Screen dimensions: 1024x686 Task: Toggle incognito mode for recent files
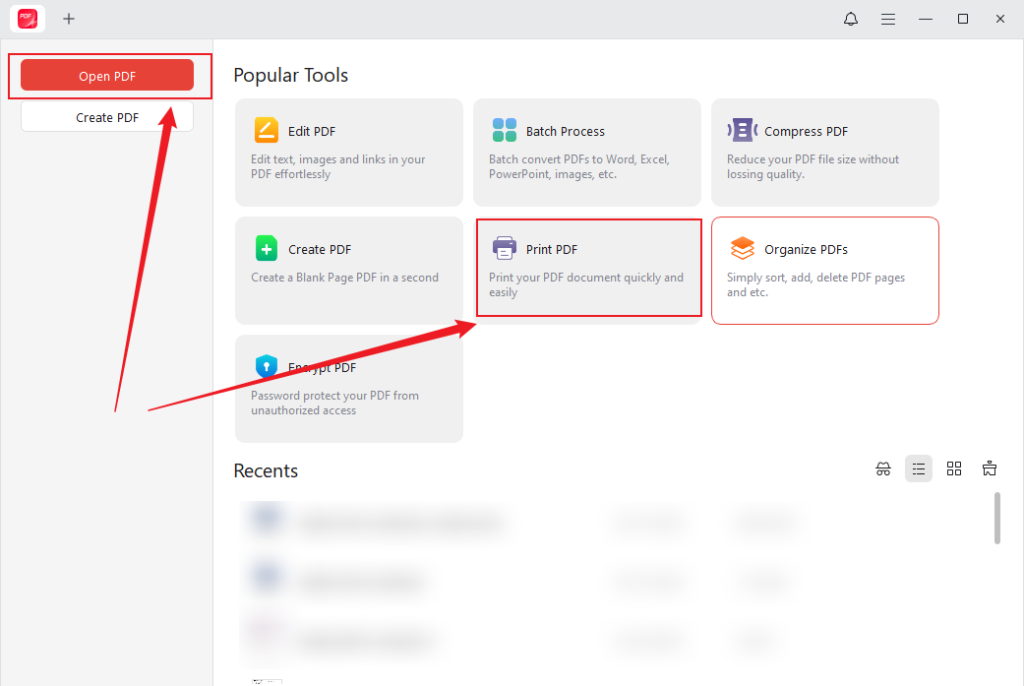tap(883, 469)
